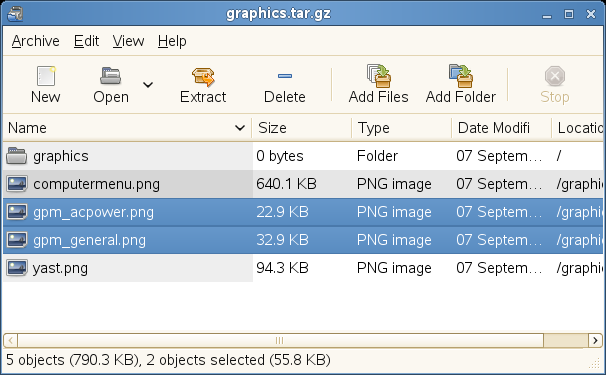Screen dimensions: 606x375
Task: Sort by the Location column header
Action: tap(577, 128)
